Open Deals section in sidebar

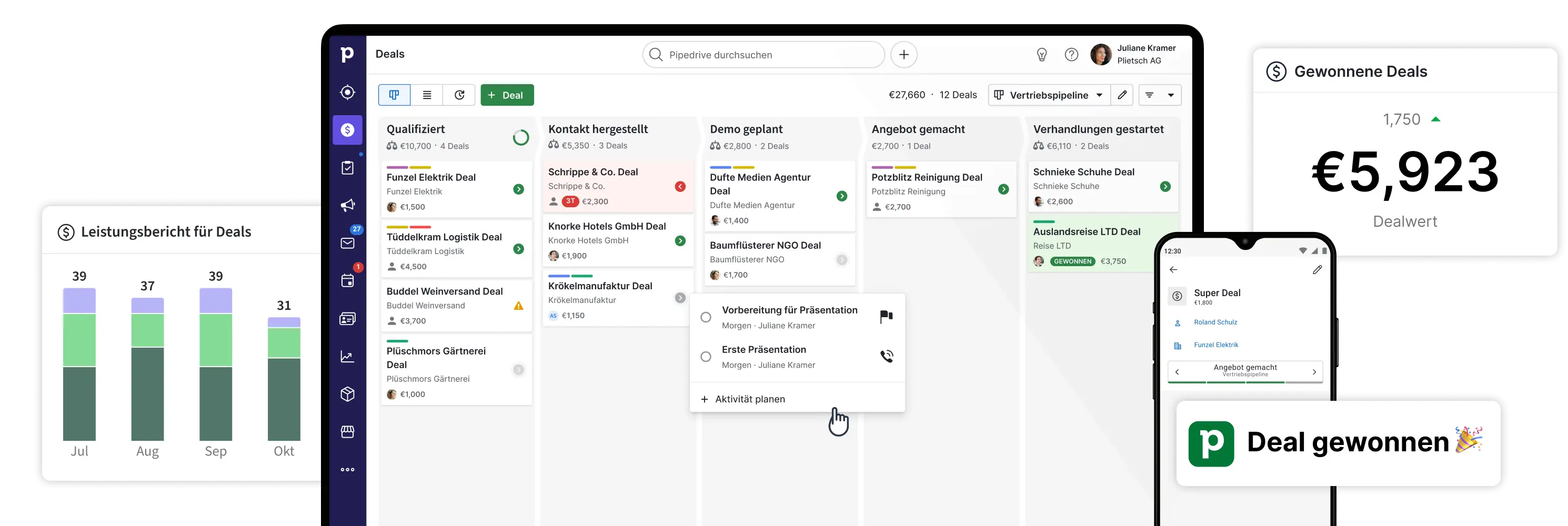pyautogui.click(x=348, y=130)
